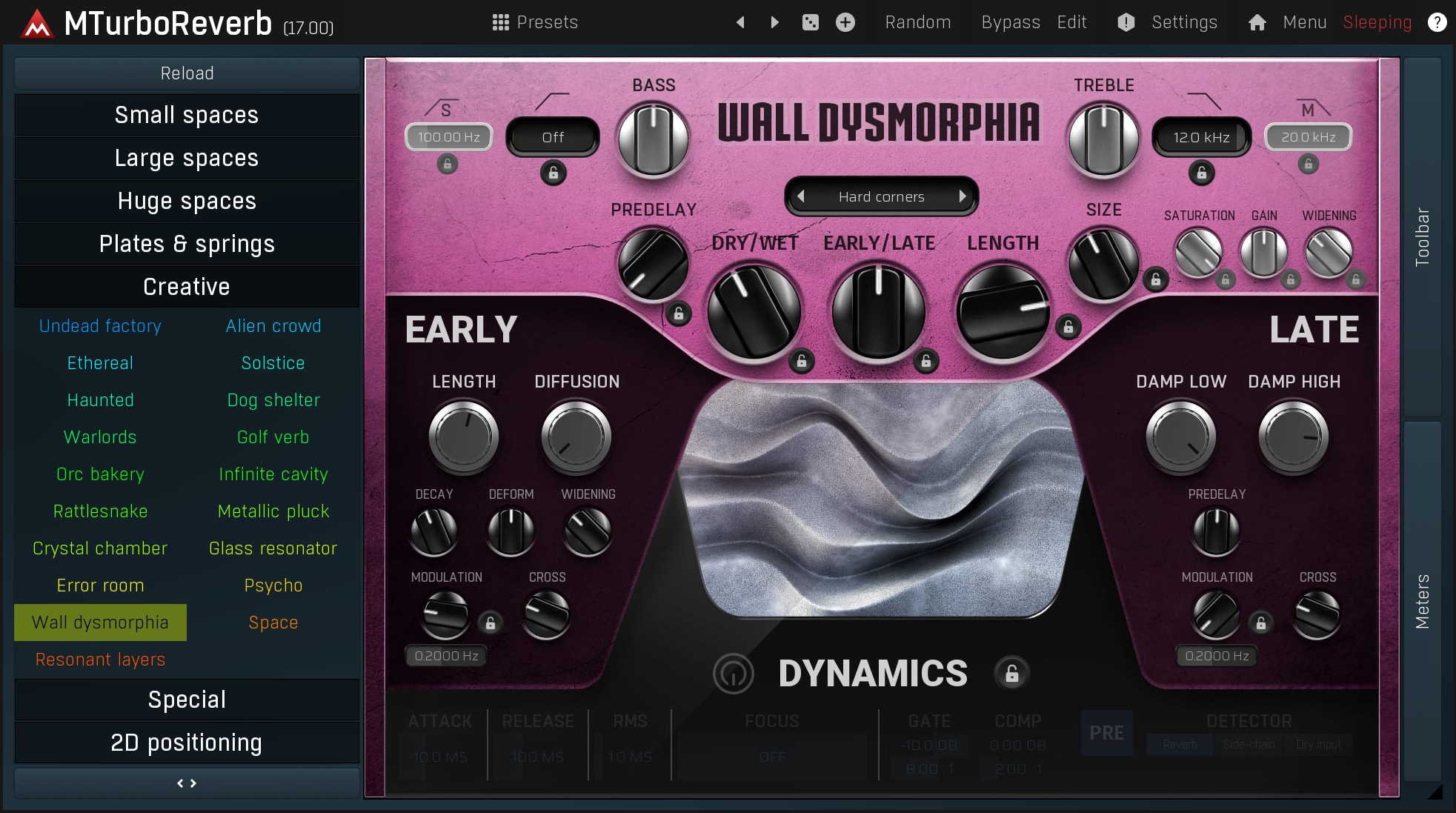Viewport: 1456px width, 813px height.
Task: Click the 100.00 Hz frequency field
Action: 448,137
